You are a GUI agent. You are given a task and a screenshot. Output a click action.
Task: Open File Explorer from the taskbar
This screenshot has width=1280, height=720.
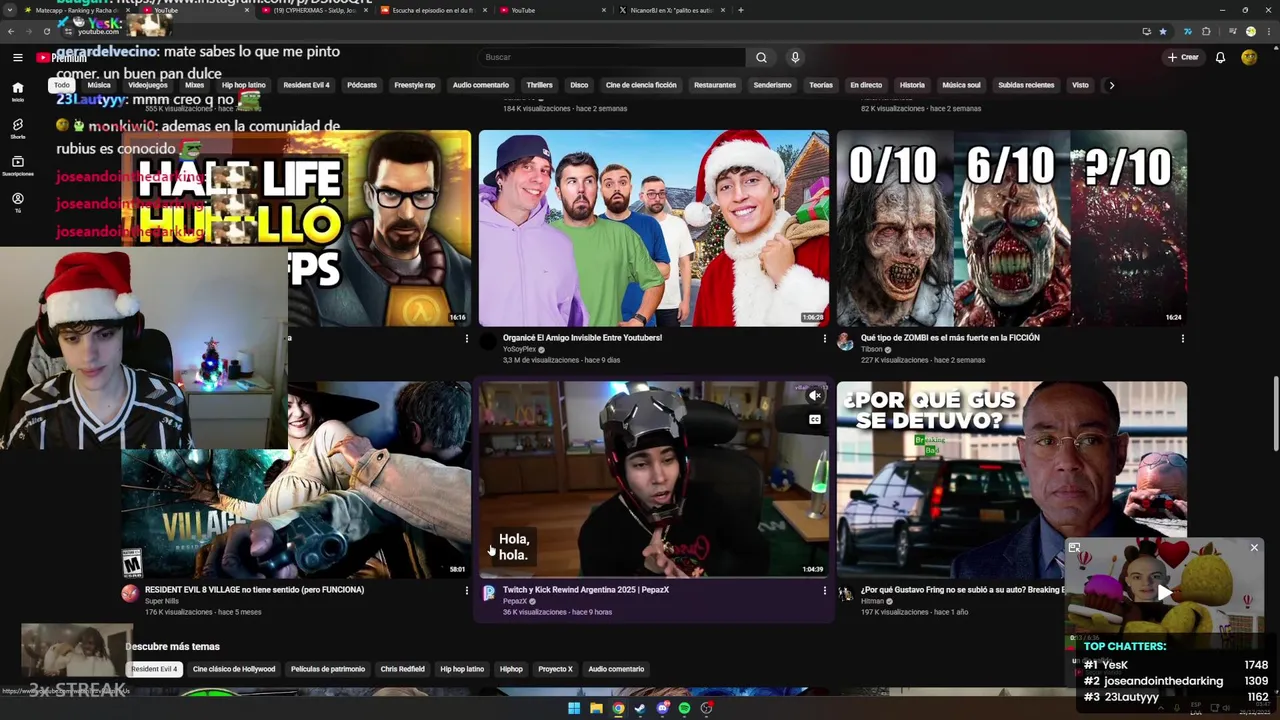pyautogui.click(x=596, y=708)
